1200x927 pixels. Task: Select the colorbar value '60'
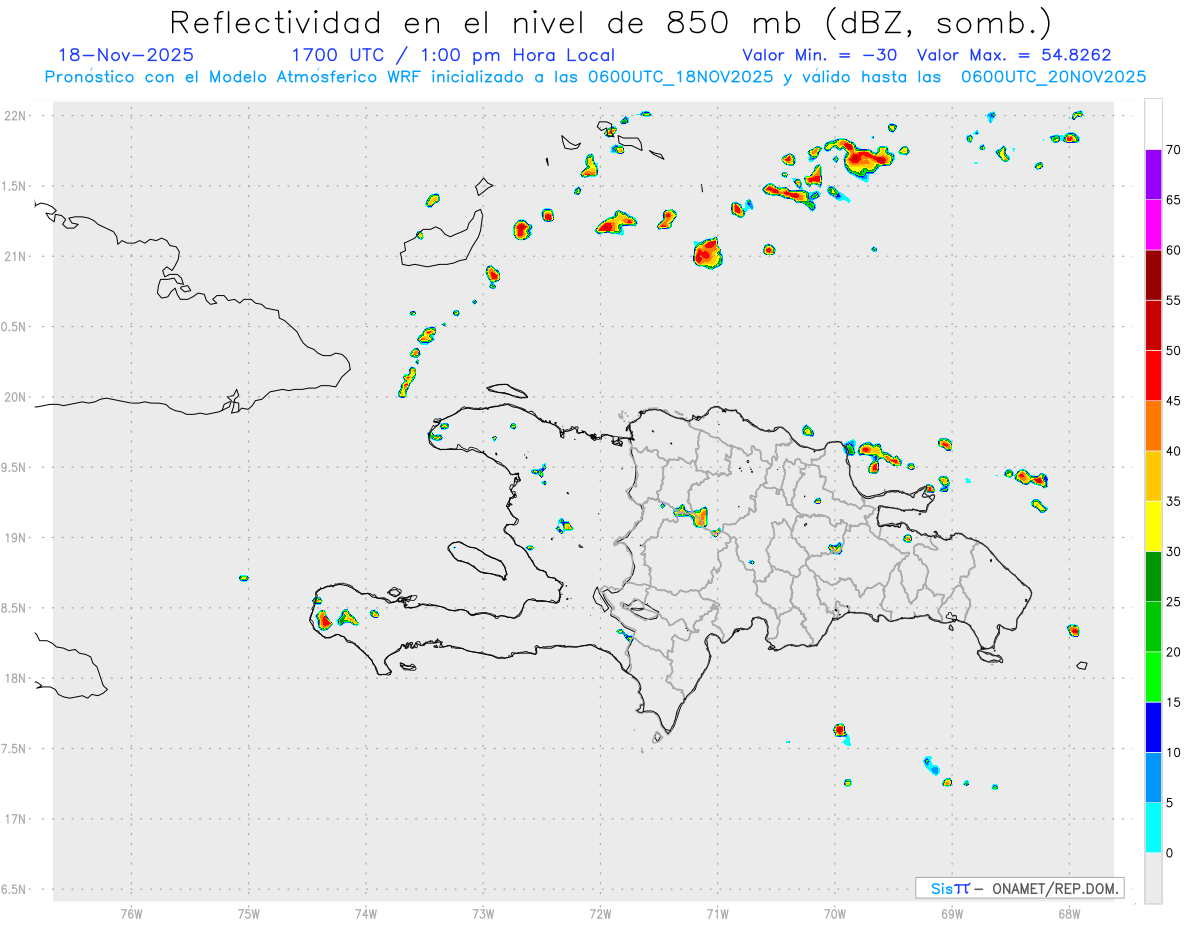[1174, 250]
